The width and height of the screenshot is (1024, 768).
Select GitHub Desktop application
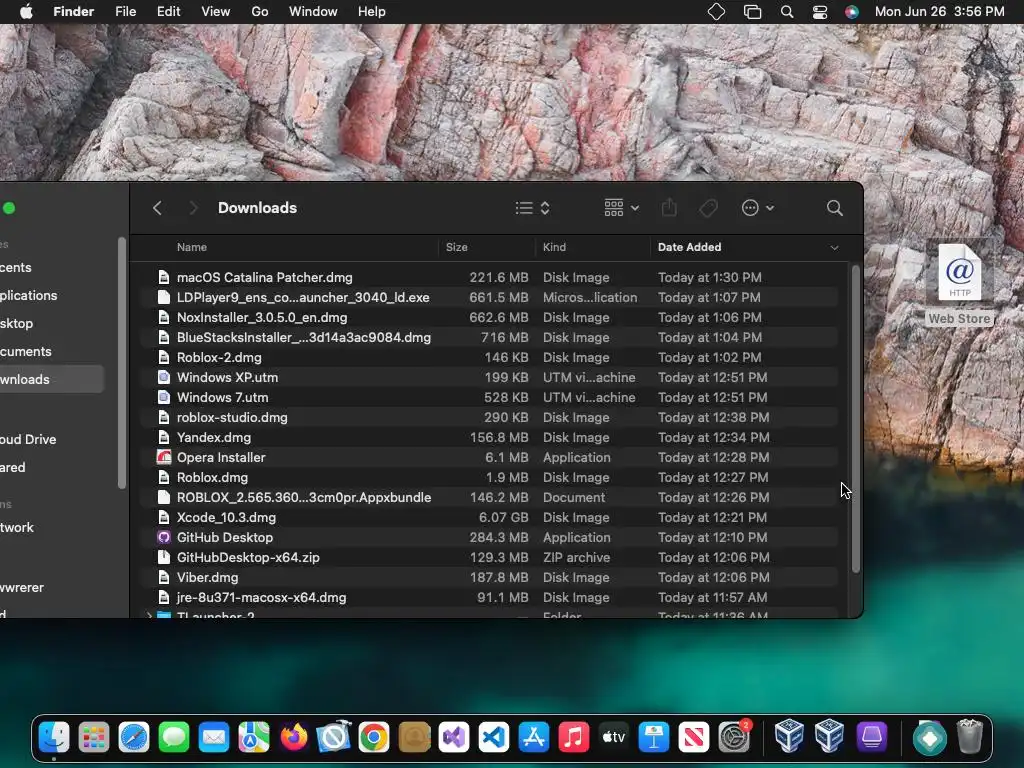[490, 537]
